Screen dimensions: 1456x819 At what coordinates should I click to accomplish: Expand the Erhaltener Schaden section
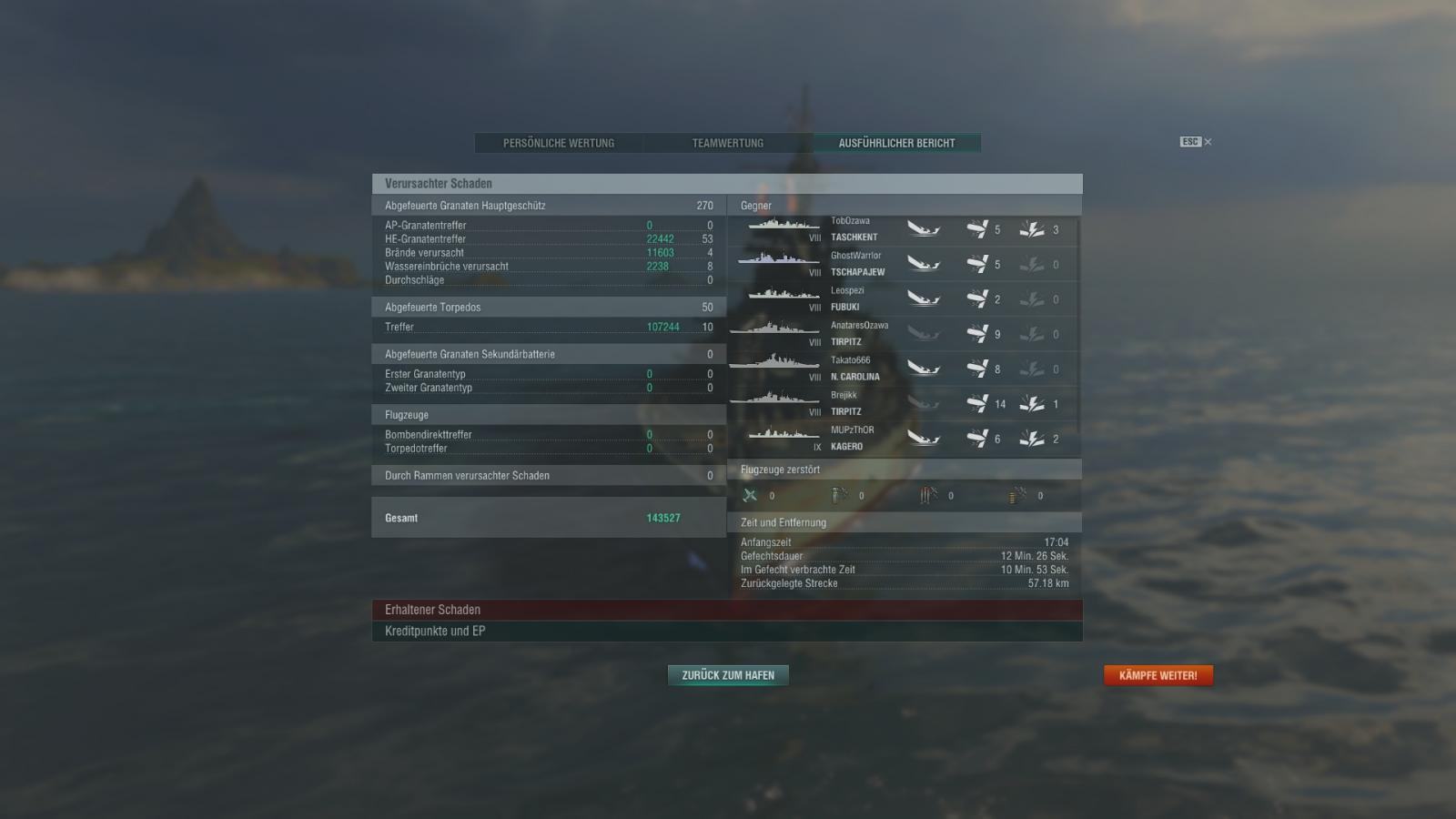pos(727,610)
